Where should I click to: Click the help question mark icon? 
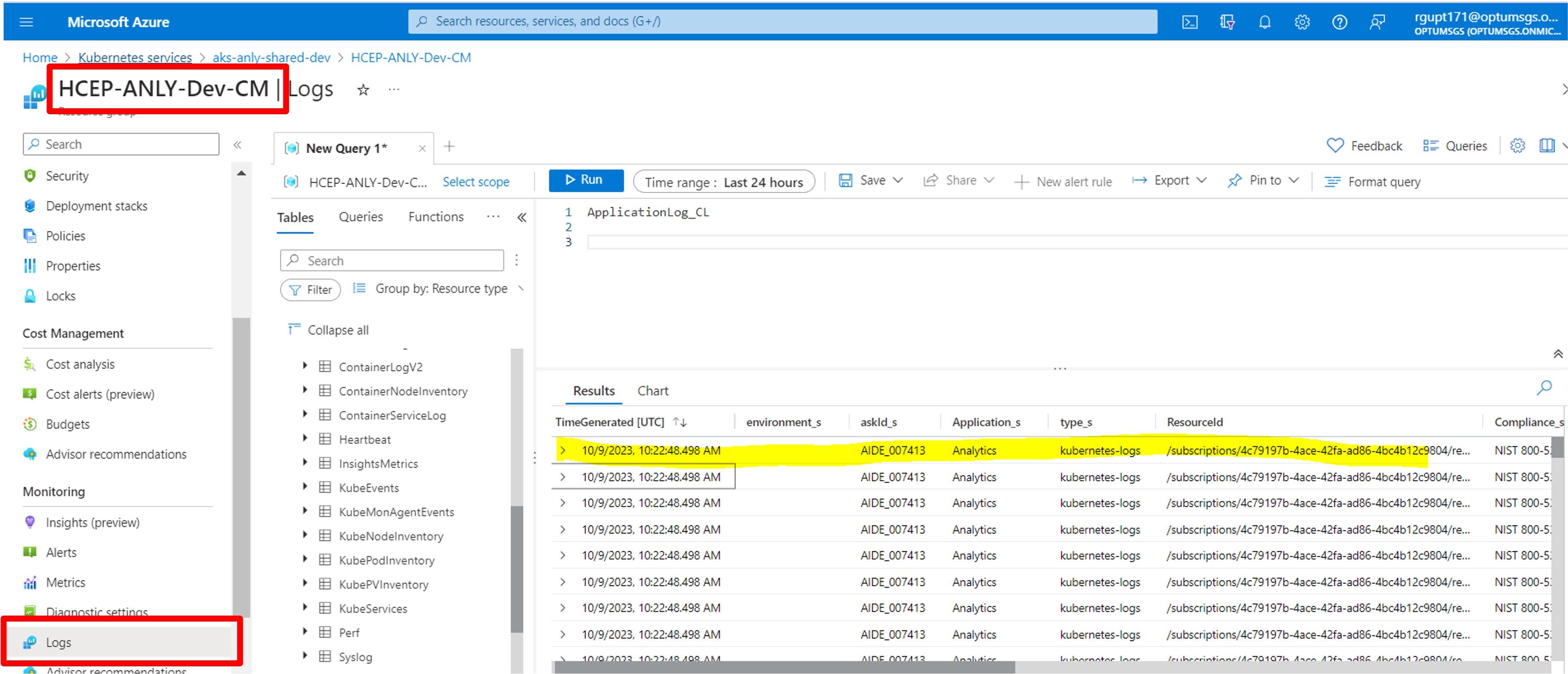click(x=1339, y=23)
